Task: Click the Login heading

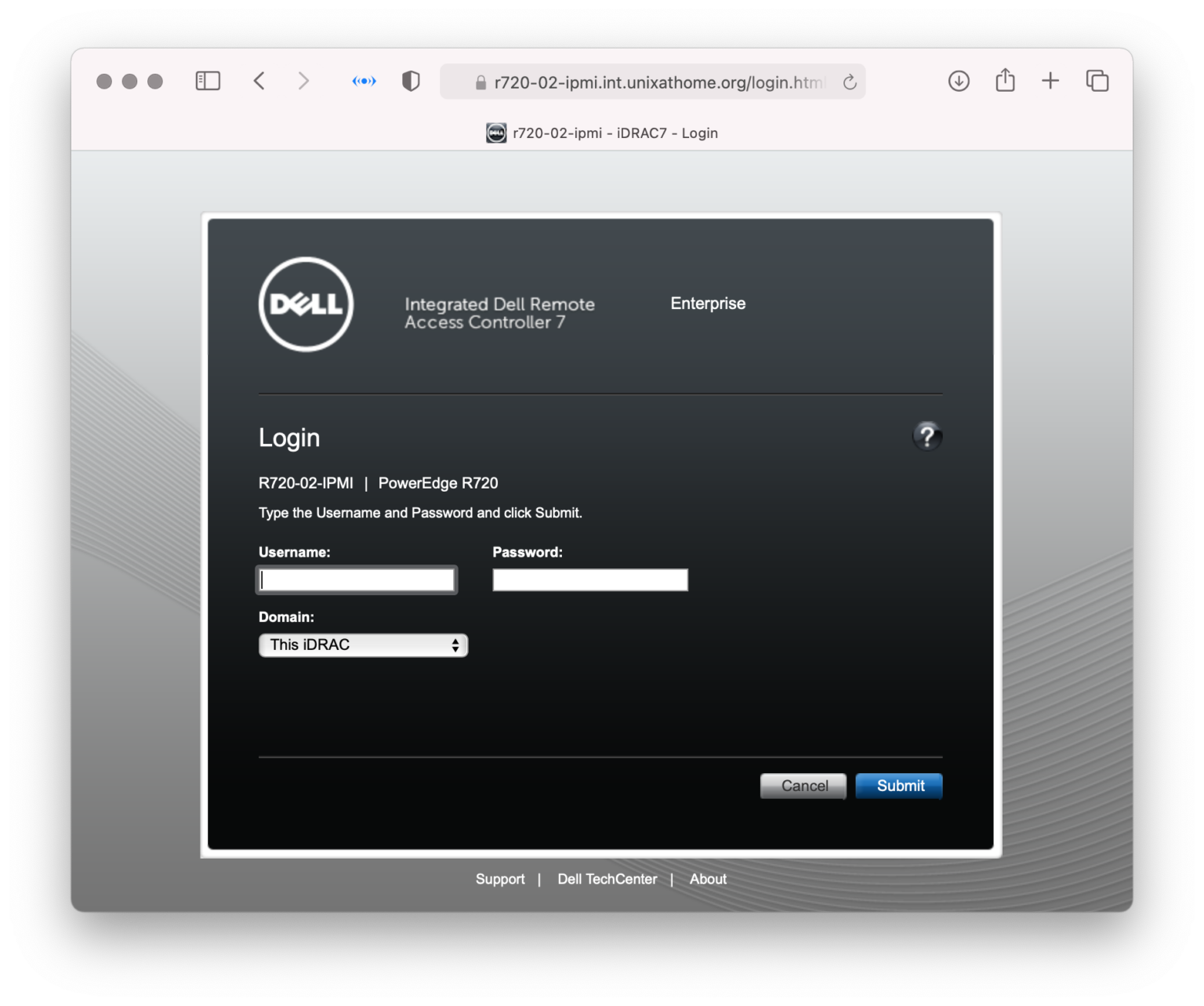Action: pyautogui.click(x=289, y=438)
